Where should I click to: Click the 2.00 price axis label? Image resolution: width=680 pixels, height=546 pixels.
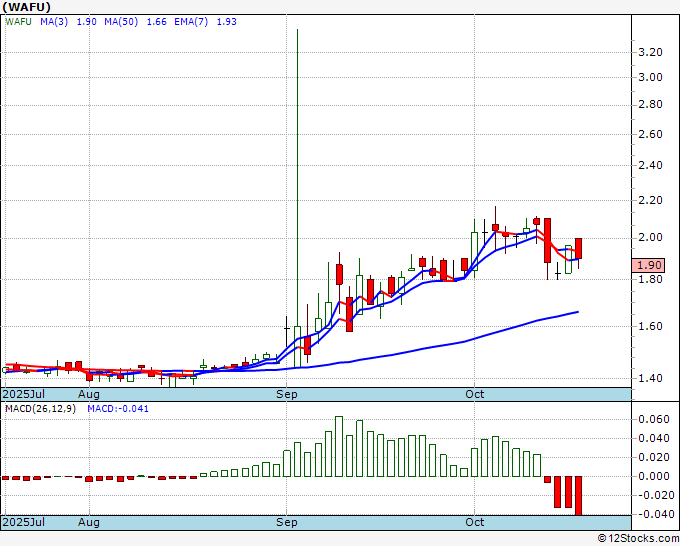(x=651, y=238)
